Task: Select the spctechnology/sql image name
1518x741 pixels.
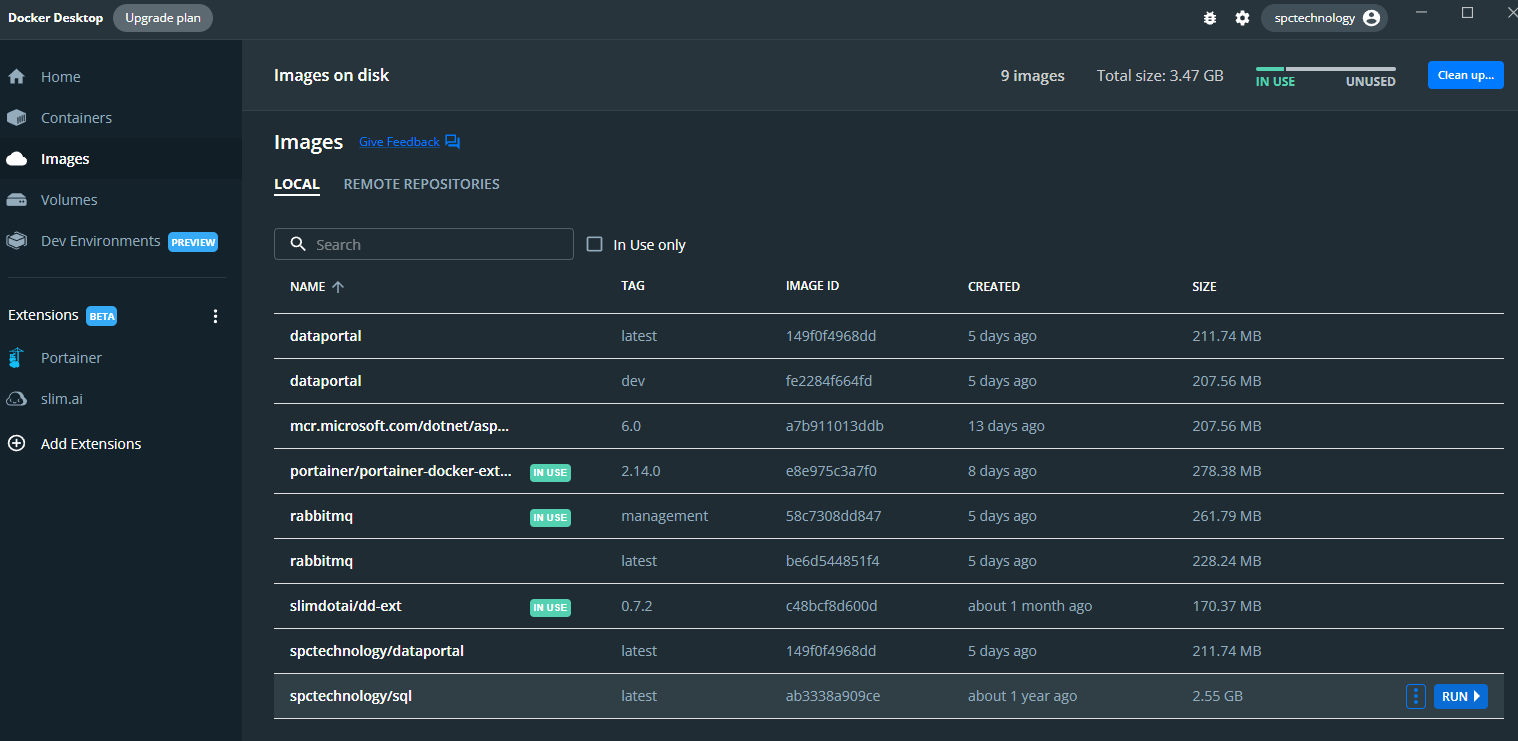Action: [x=351, y=696]
